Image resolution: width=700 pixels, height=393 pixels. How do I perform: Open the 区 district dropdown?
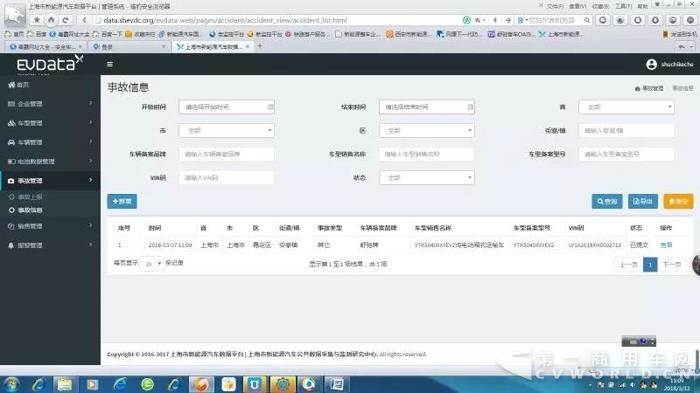[427, 130]
